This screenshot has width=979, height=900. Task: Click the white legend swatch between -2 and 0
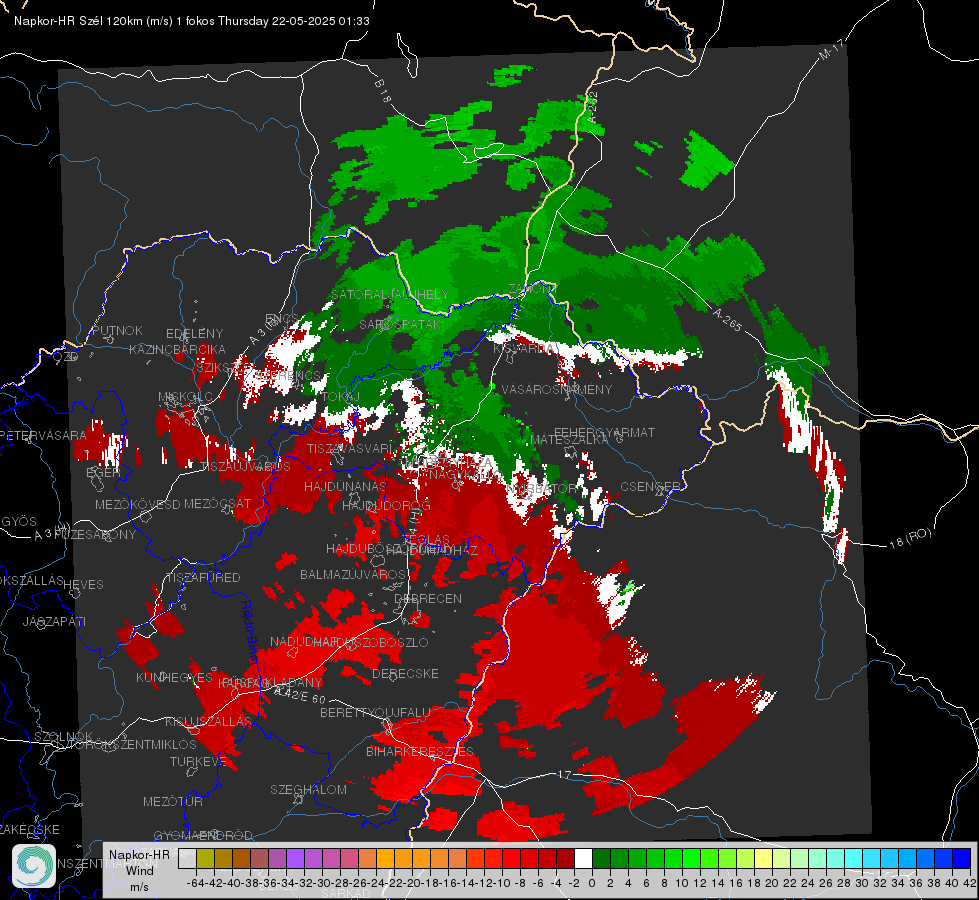(583, 858)
